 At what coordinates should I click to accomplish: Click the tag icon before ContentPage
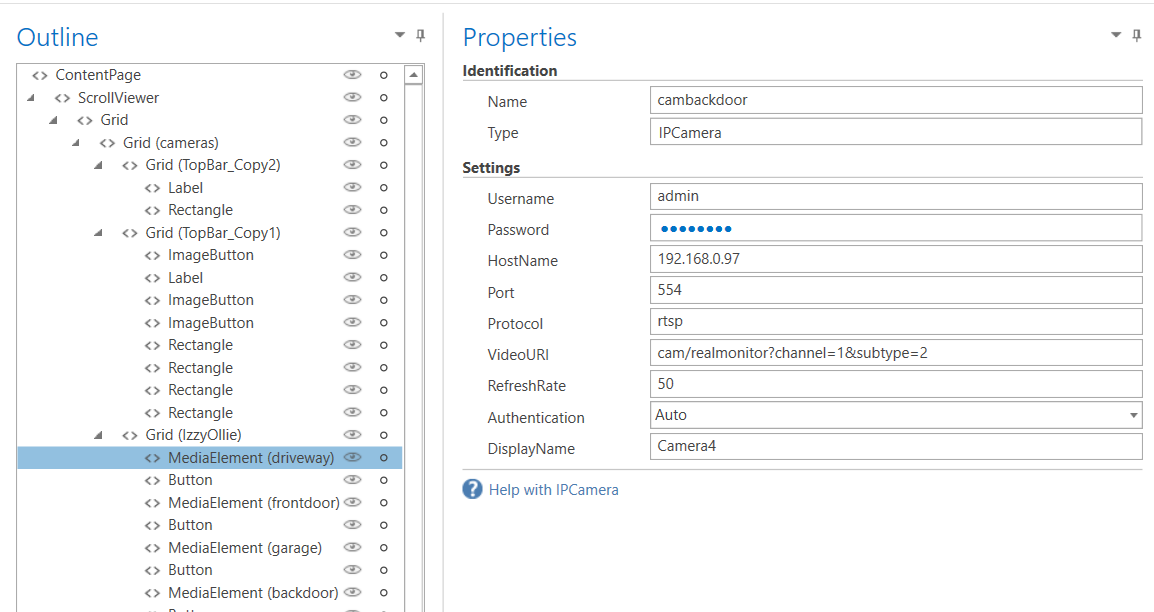click(x=40, y=76)
